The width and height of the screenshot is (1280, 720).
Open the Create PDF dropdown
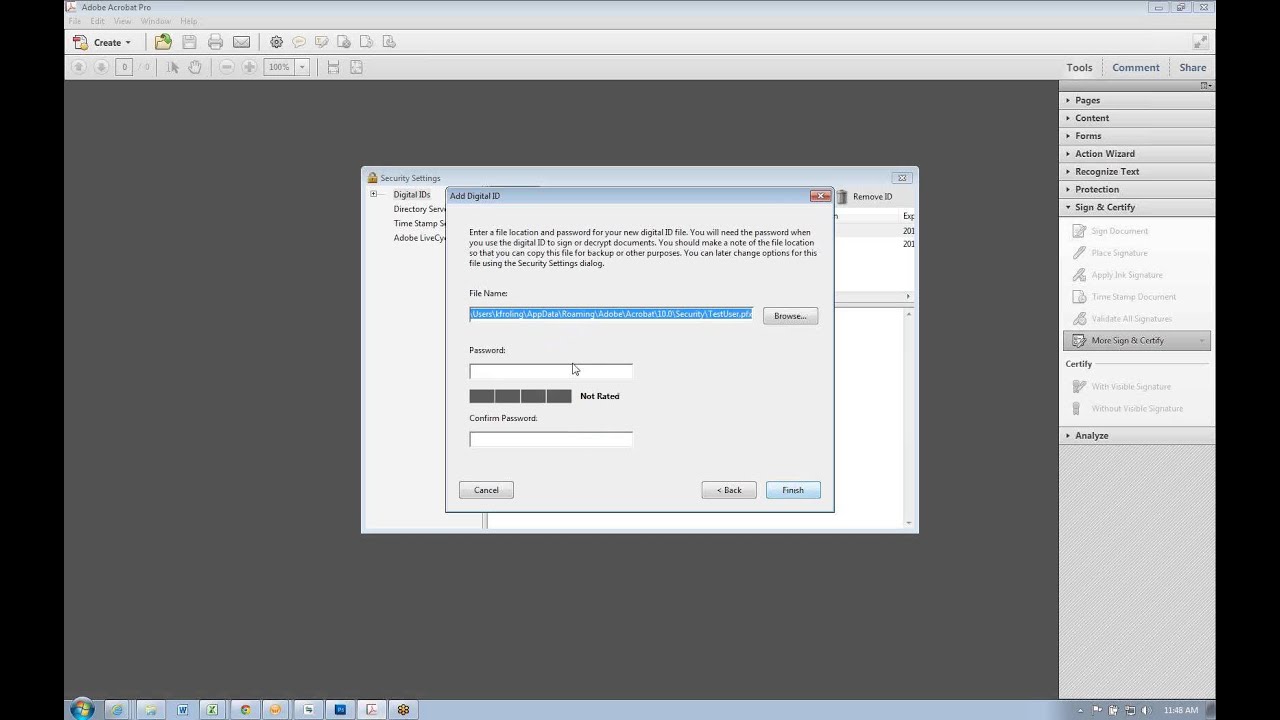coord(101,42)
